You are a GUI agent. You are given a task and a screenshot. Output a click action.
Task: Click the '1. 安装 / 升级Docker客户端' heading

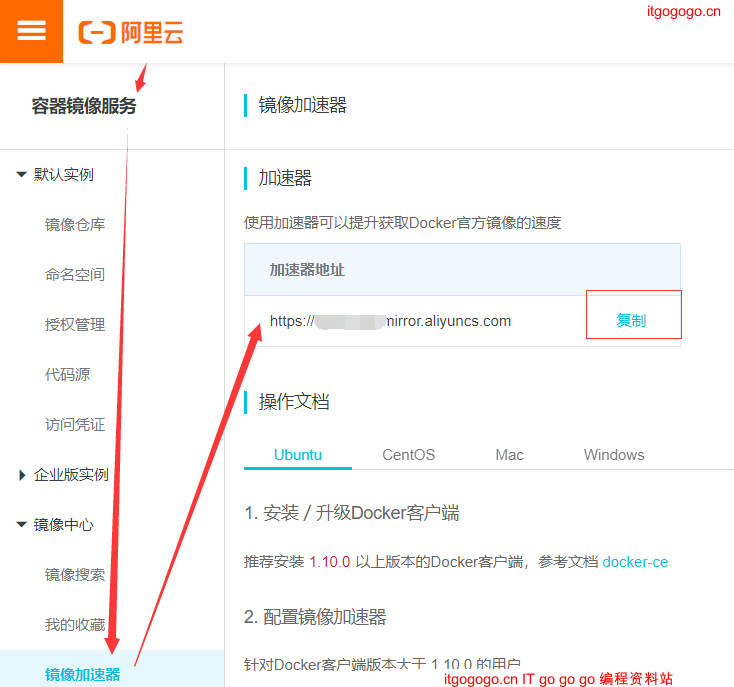tap(352, 513)
